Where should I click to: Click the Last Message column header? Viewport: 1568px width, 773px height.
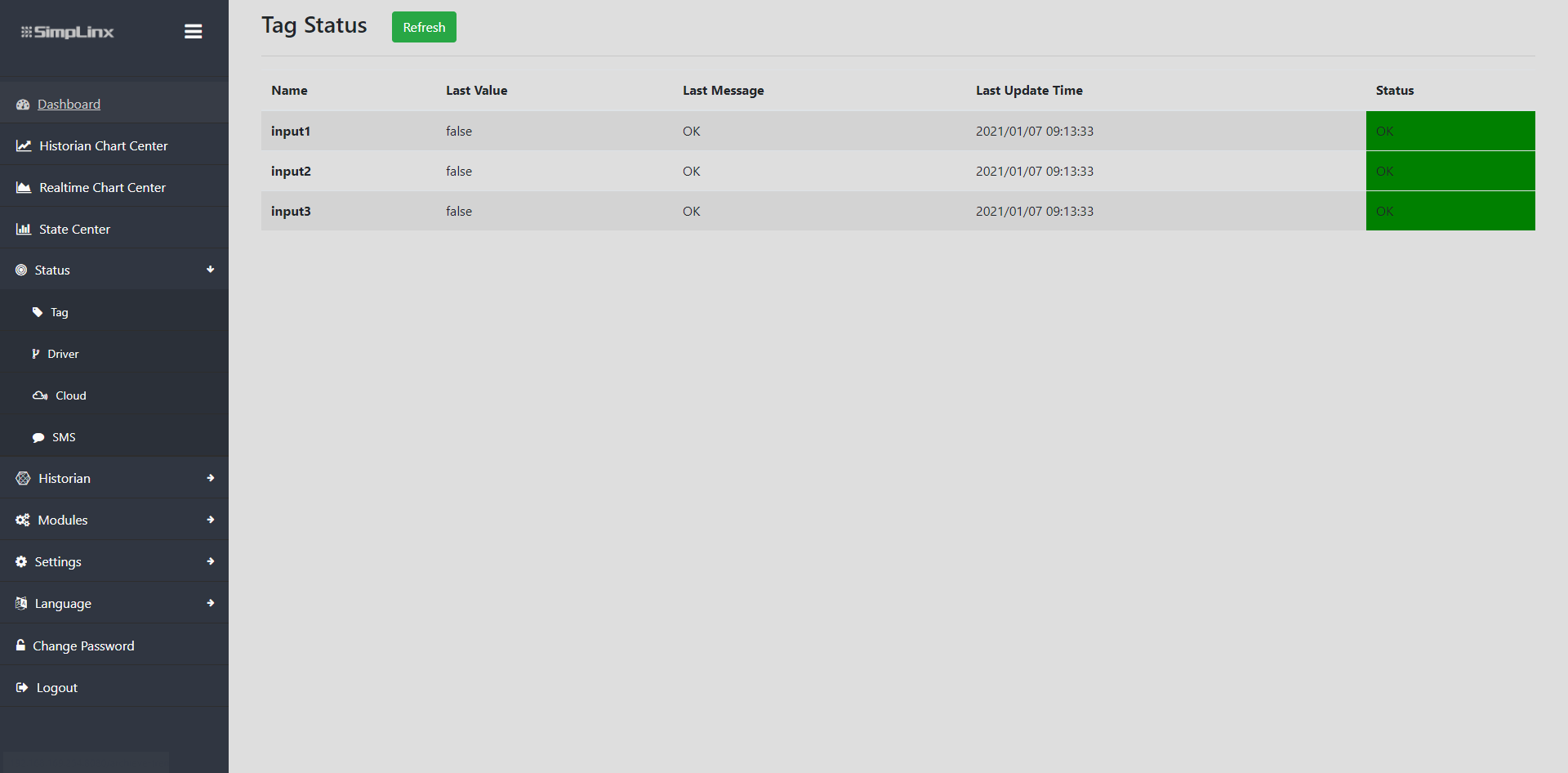pyautogui.click(x=724, y=91)
